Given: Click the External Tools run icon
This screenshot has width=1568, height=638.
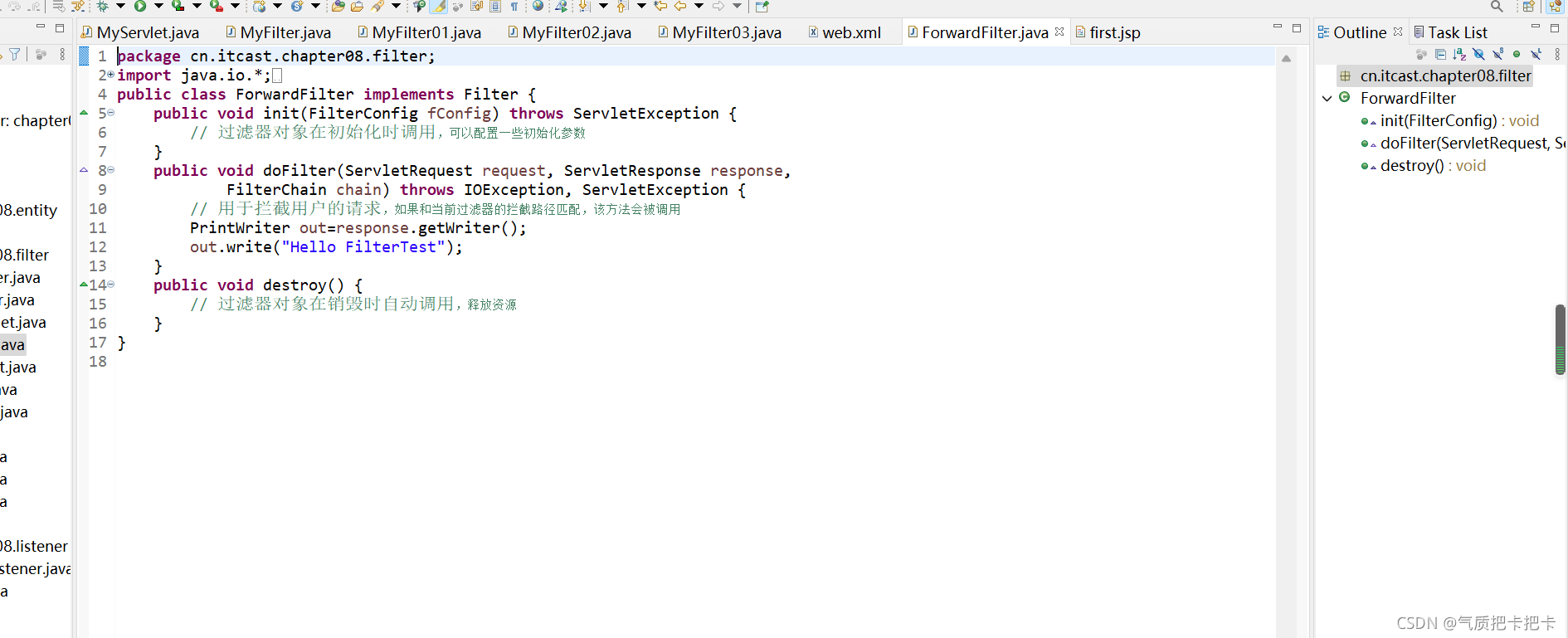Looking at the screenshot, I should tap(217, 6).
